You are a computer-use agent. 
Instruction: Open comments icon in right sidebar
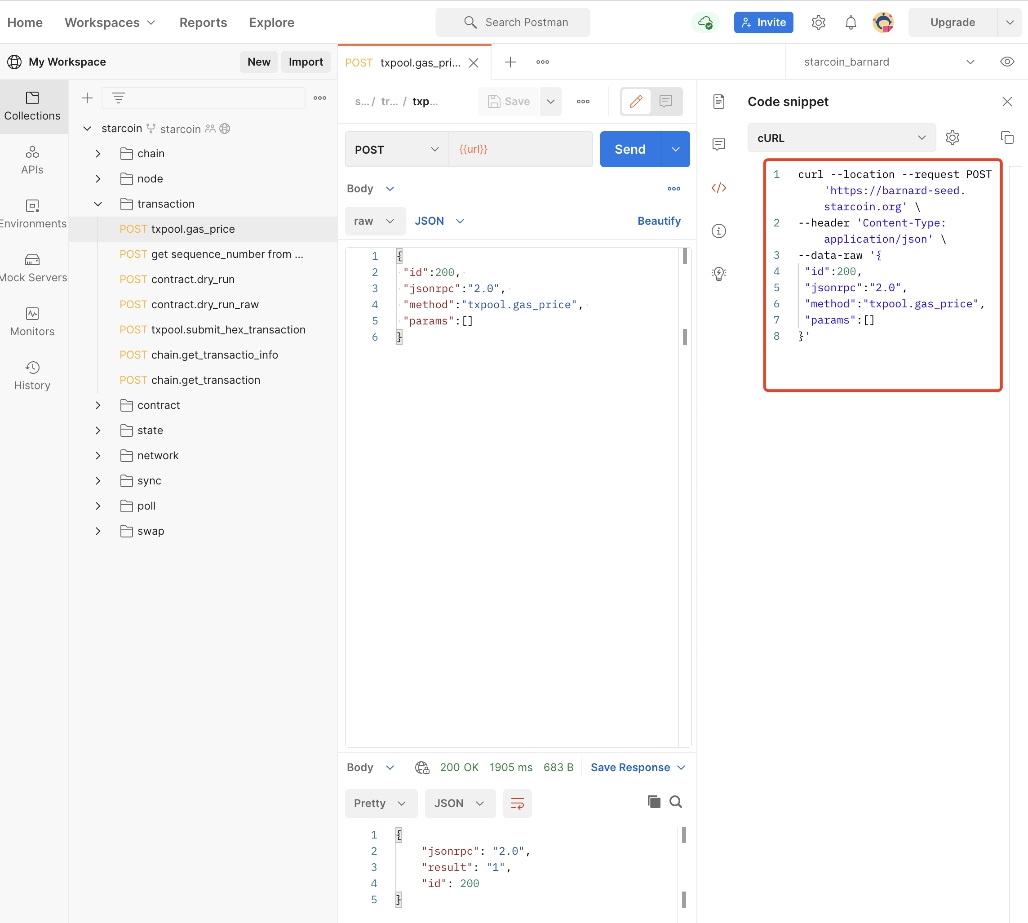tap(719, 144)
